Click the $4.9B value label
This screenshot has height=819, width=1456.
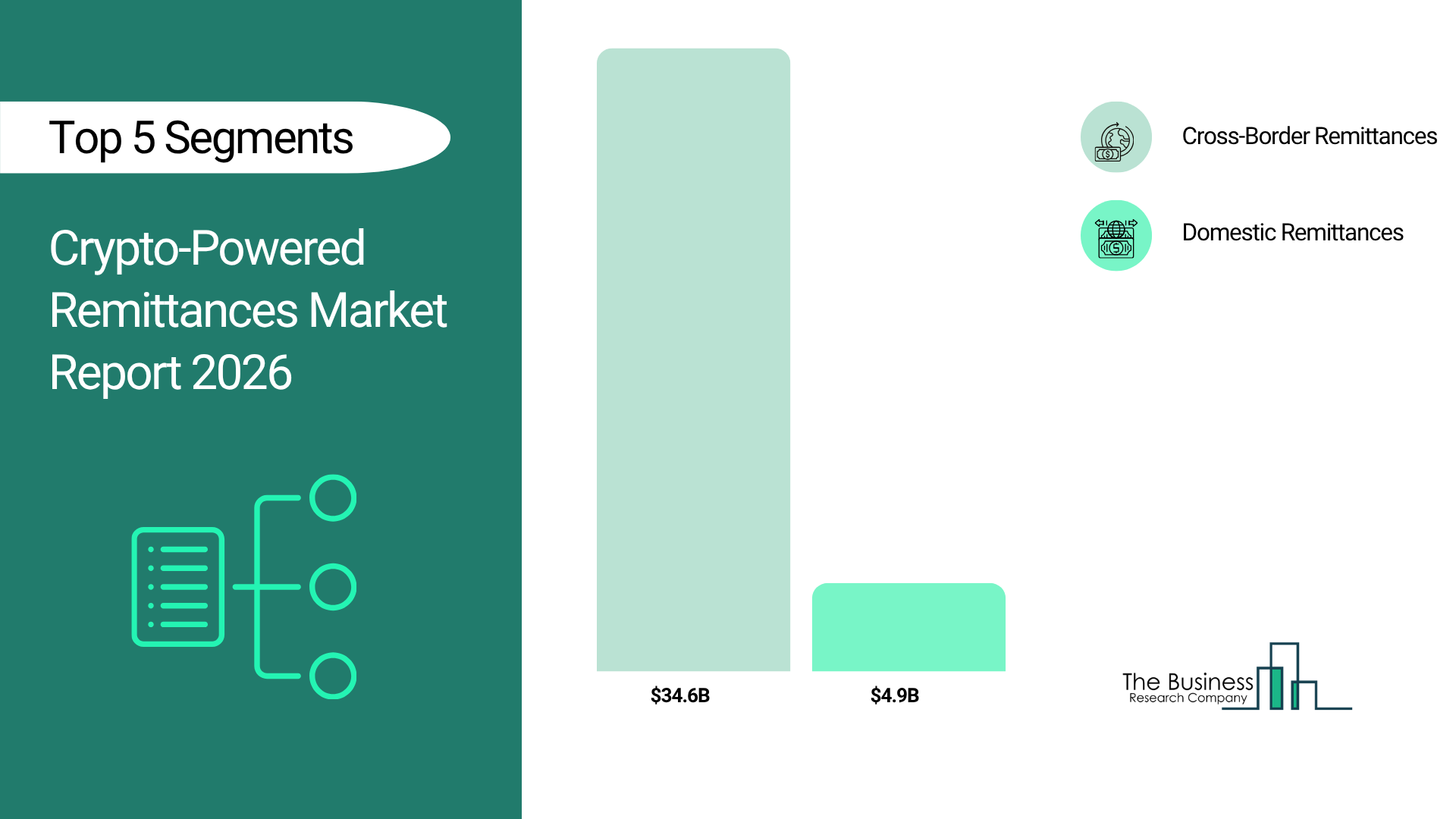(x=895, y=695)
